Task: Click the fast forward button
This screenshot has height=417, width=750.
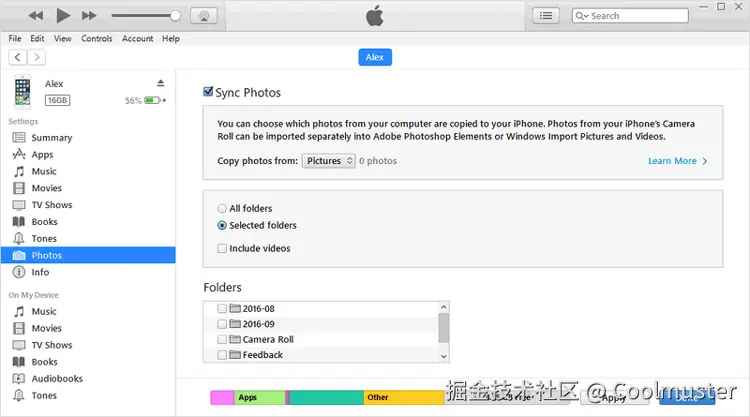Action: click(x=89, y=16)
